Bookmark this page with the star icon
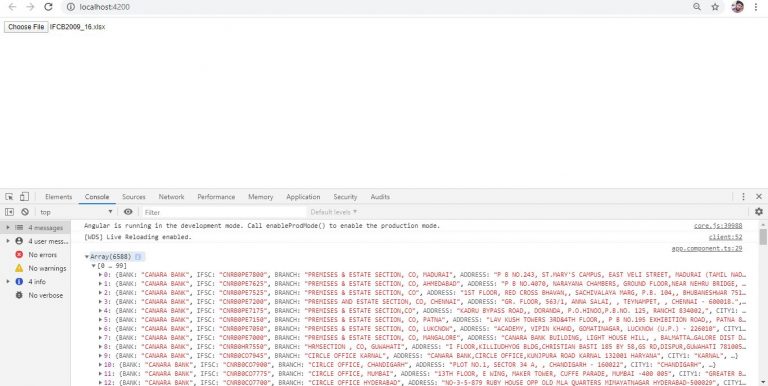 point(715,7)
